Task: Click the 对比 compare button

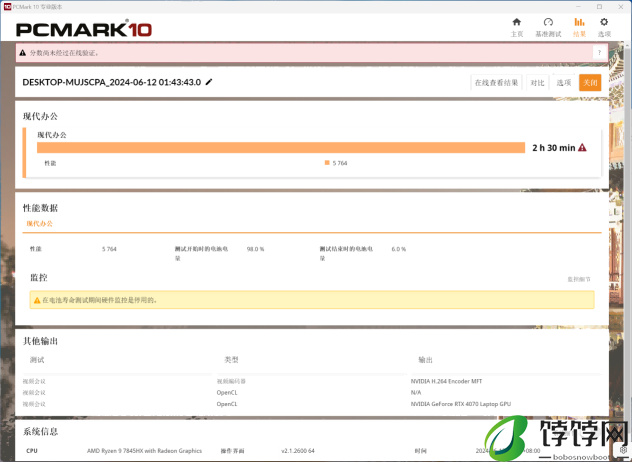Action: point(537,83)
